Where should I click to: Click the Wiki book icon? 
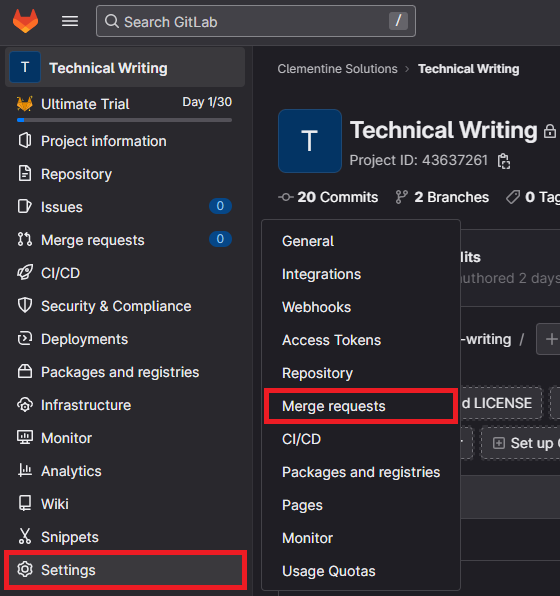coord(25,503)
